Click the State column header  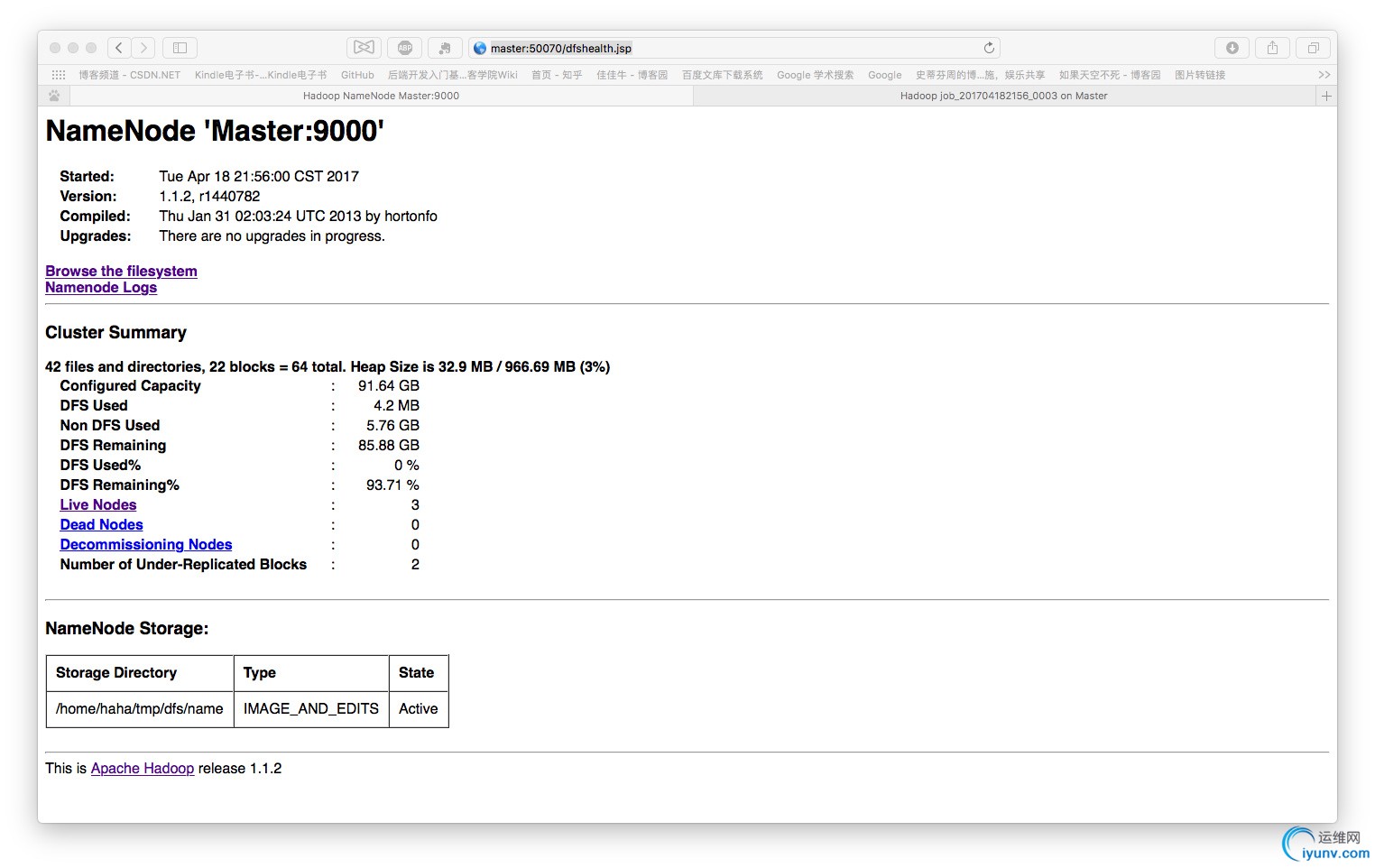click(x=419, y=673)
